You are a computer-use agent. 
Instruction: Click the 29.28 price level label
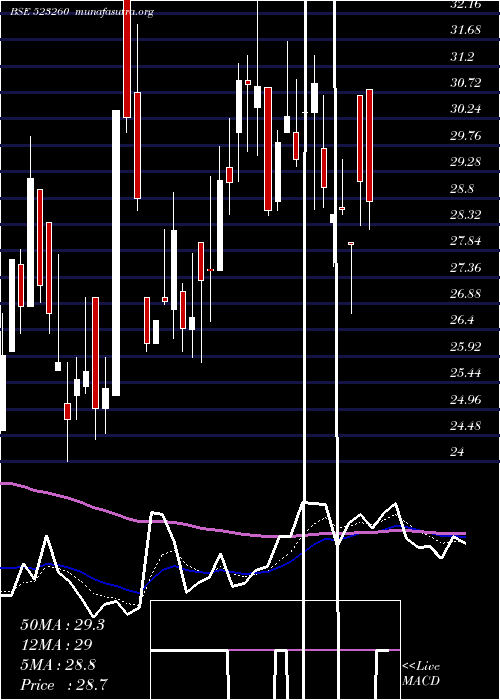pyautogui.click(x=466, y=162)
